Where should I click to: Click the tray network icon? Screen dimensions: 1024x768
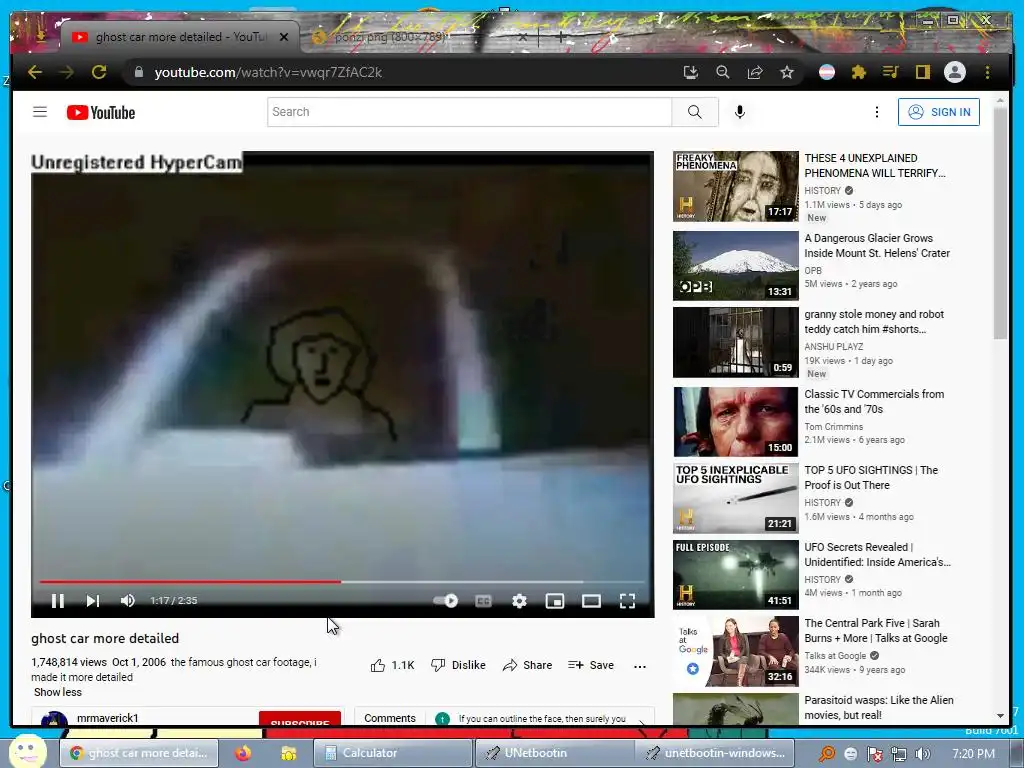[x=899, y=754]
